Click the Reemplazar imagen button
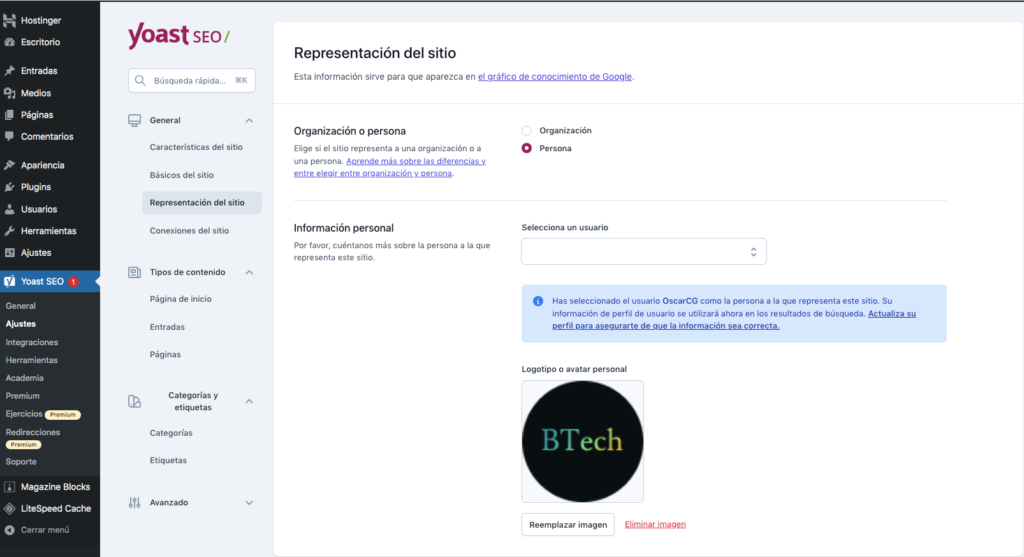This screenshot has height=557, width=1024. [x=567, y=525]
